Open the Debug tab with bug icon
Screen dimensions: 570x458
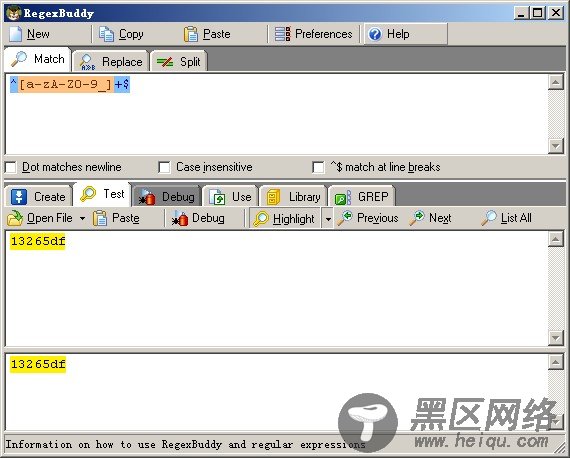(167, 197)
